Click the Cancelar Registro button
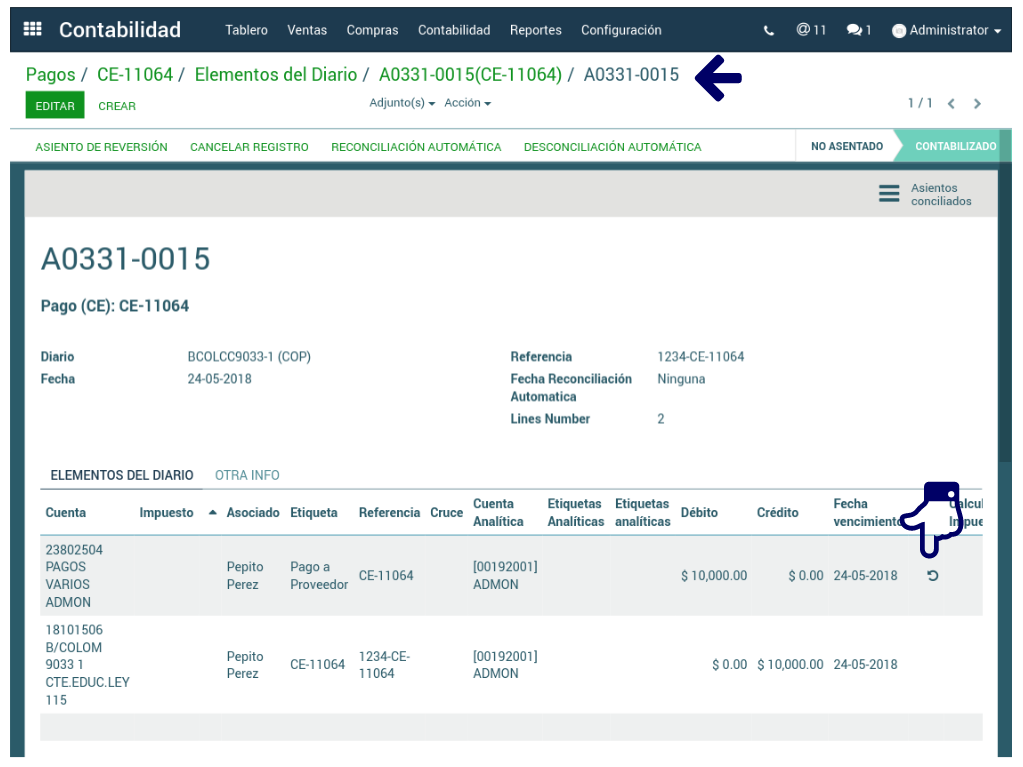 pos(249,147)
